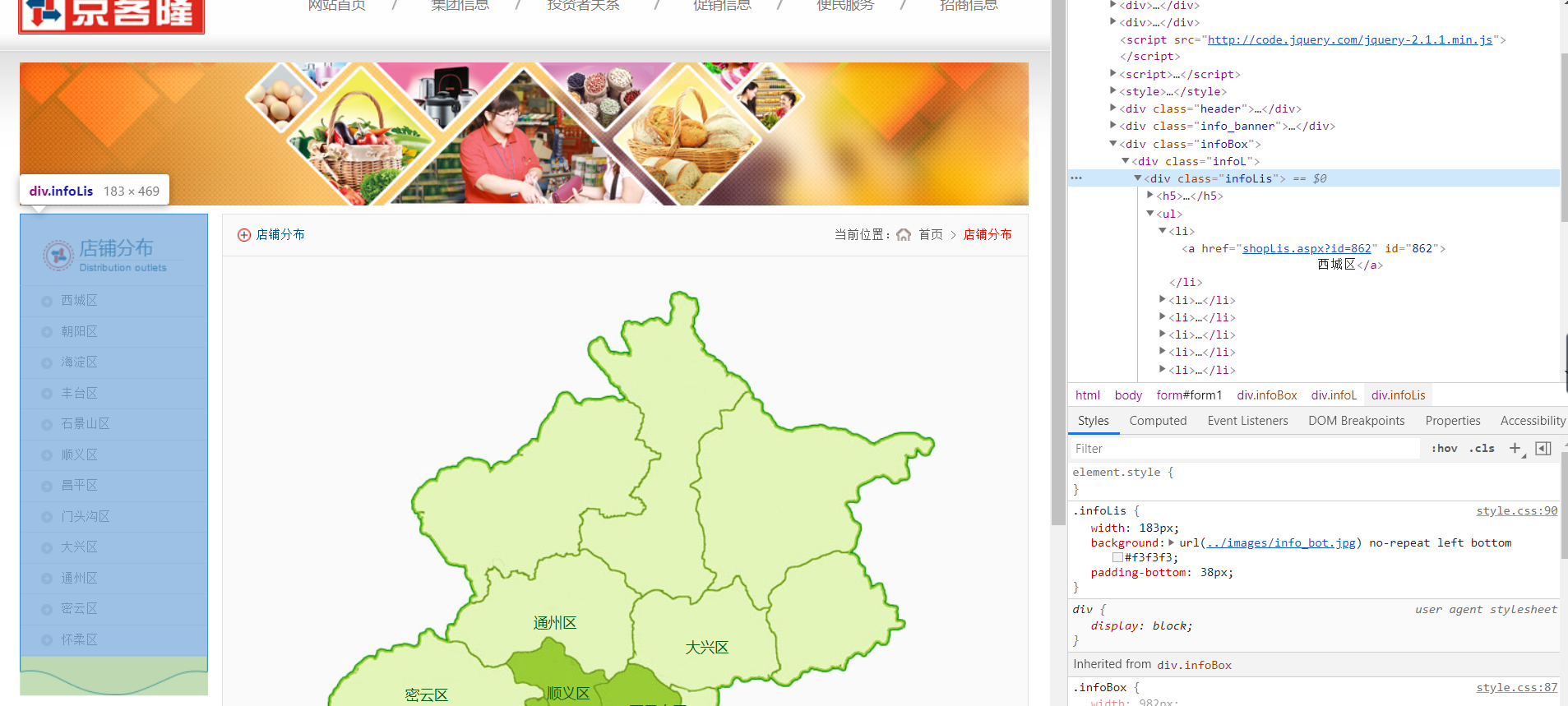Viewport: 1568px width, 706px height.
Task: Collapse the ul element node
Action: 1150,214
